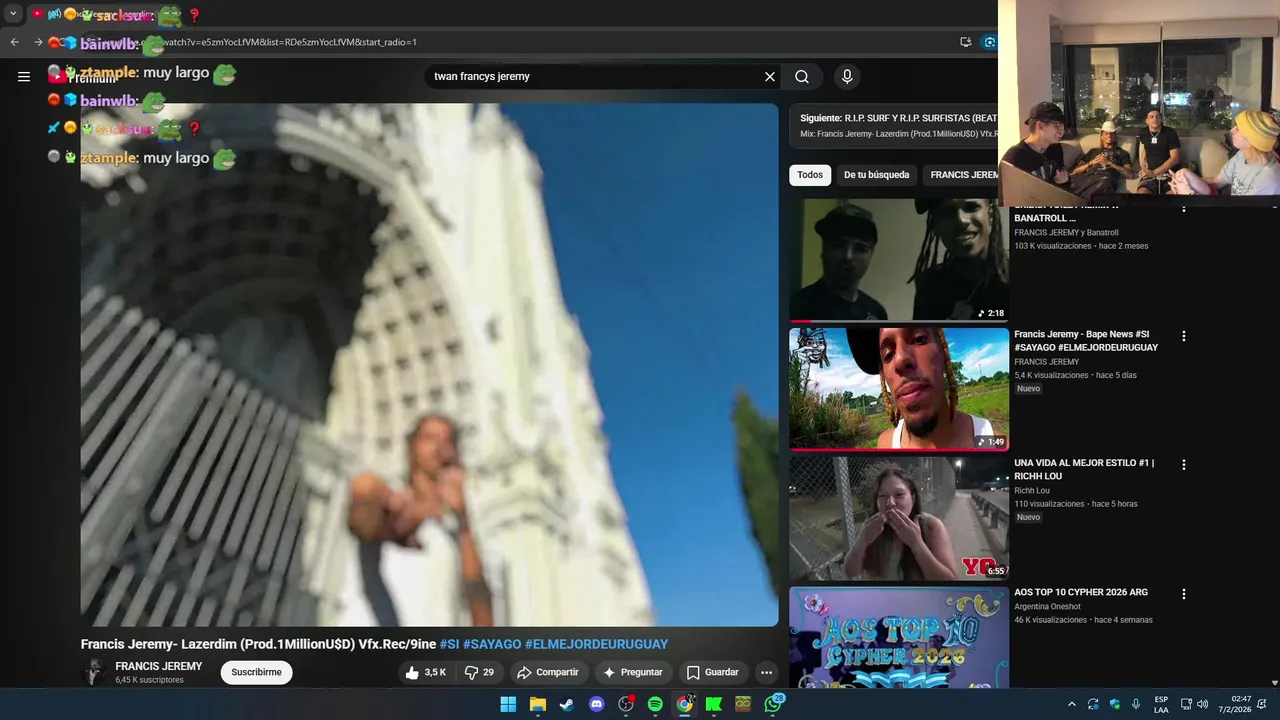Image resolution: width=1280 pixels, height=720 pixels.
Task: Launch Steam from the taskbar
Action: tap(566, 704)
